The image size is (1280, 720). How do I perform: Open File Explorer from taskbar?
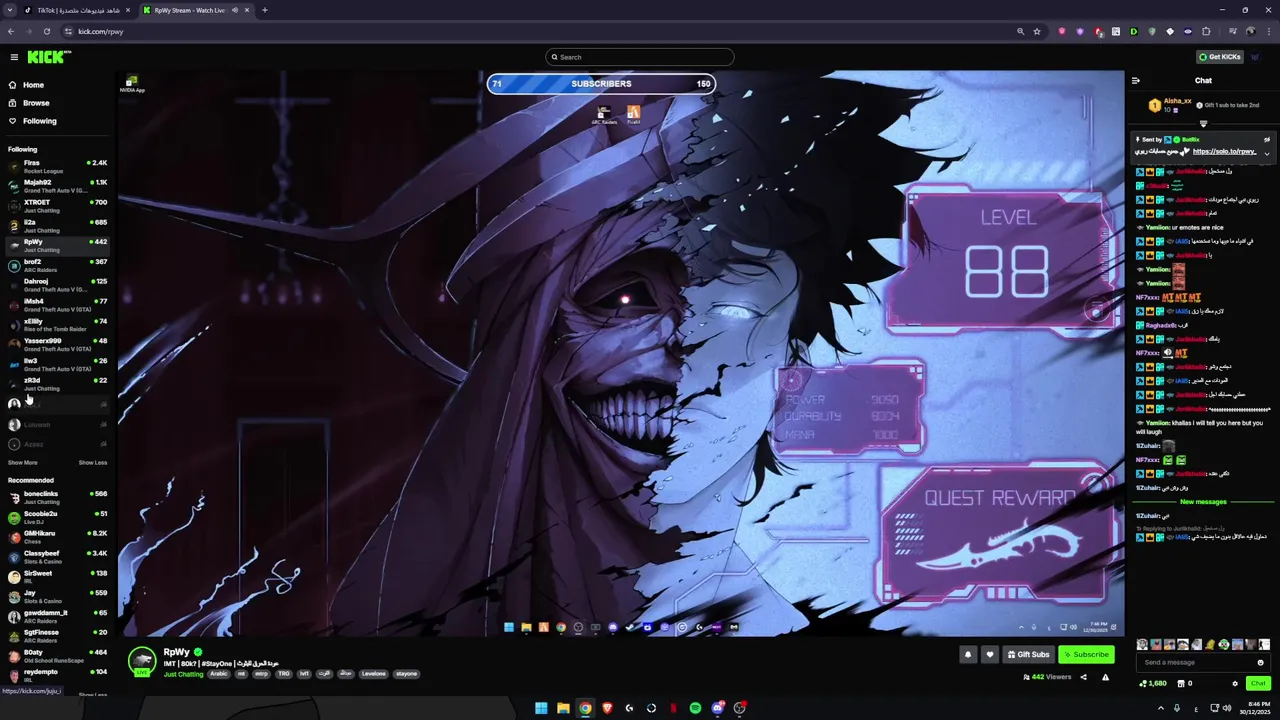[563, 708]
